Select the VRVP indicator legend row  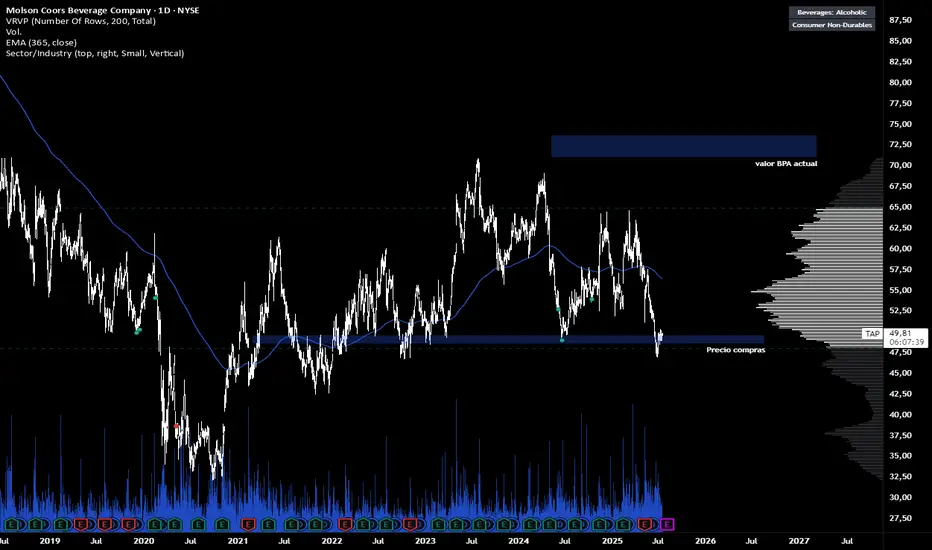(81, 21)
